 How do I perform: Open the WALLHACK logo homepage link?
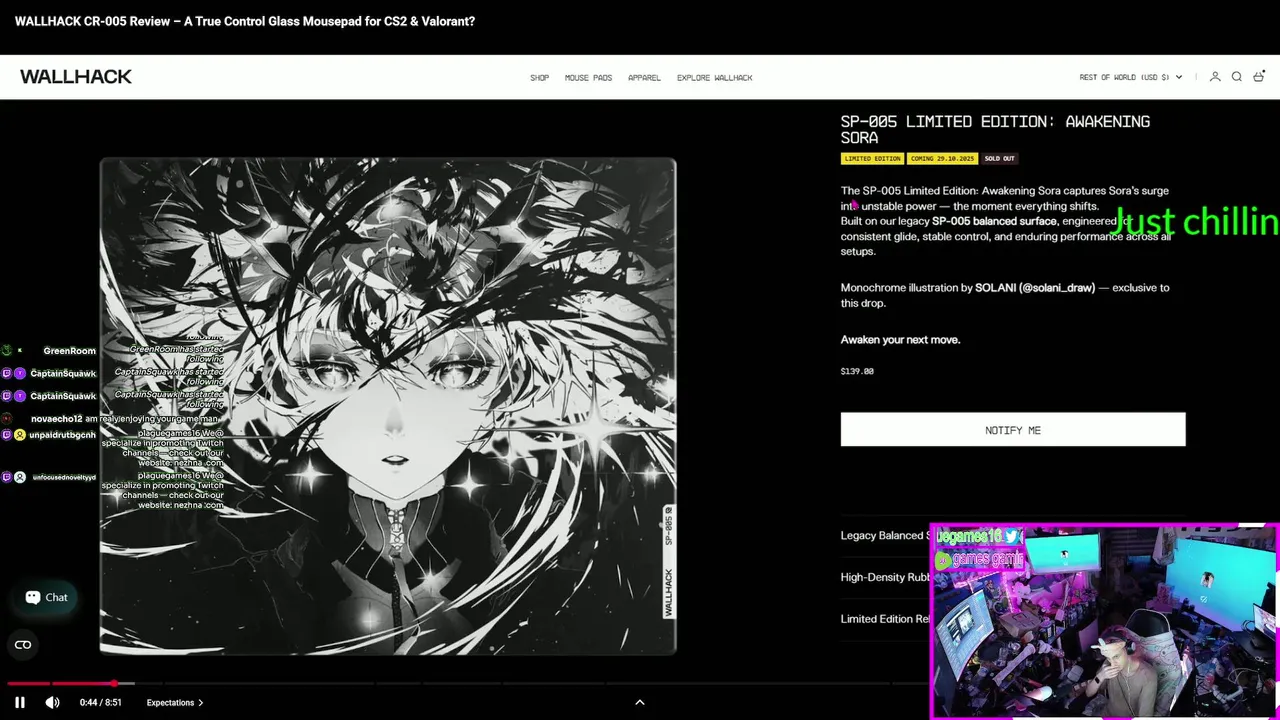point(76,77)
